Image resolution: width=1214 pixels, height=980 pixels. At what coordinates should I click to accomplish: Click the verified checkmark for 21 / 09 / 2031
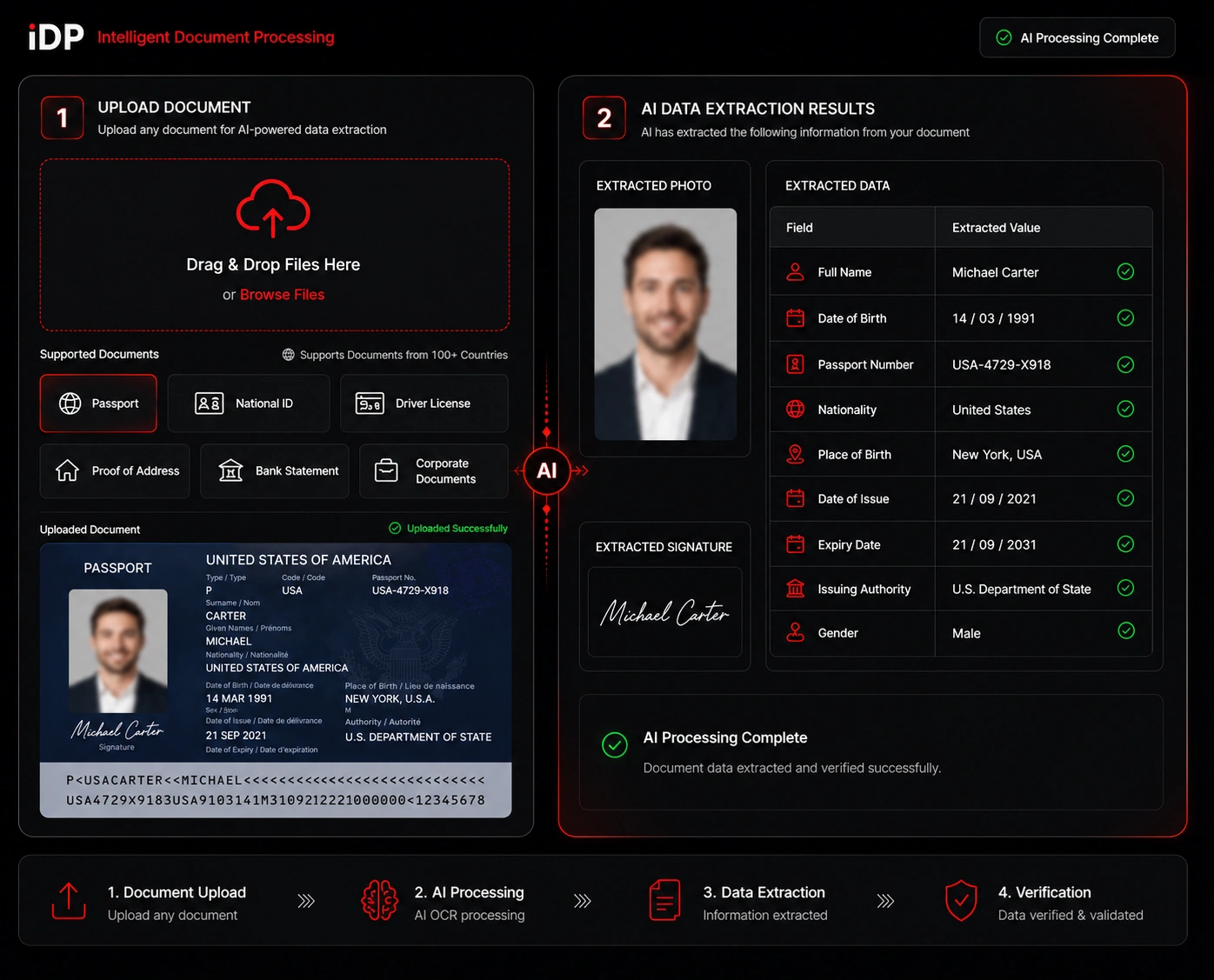[1125, 544]
